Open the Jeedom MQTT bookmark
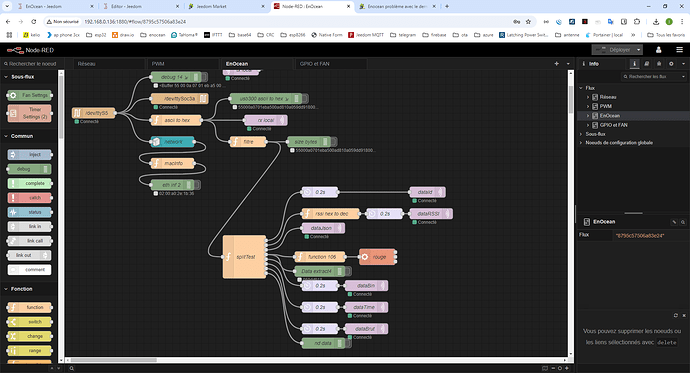Viewport: 690px width, 373px height. point(366,35)
